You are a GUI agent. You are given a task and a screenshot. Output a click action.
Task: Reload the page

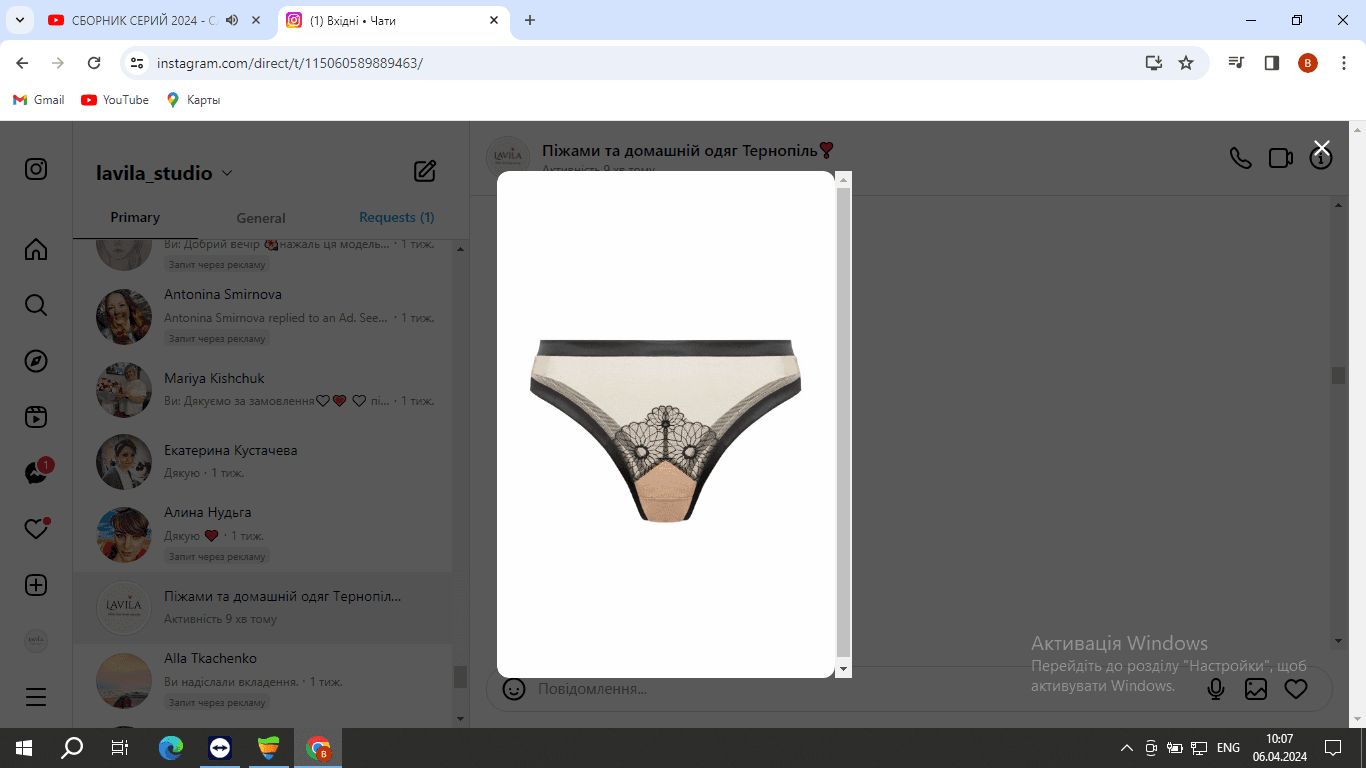tap(94, 63)
